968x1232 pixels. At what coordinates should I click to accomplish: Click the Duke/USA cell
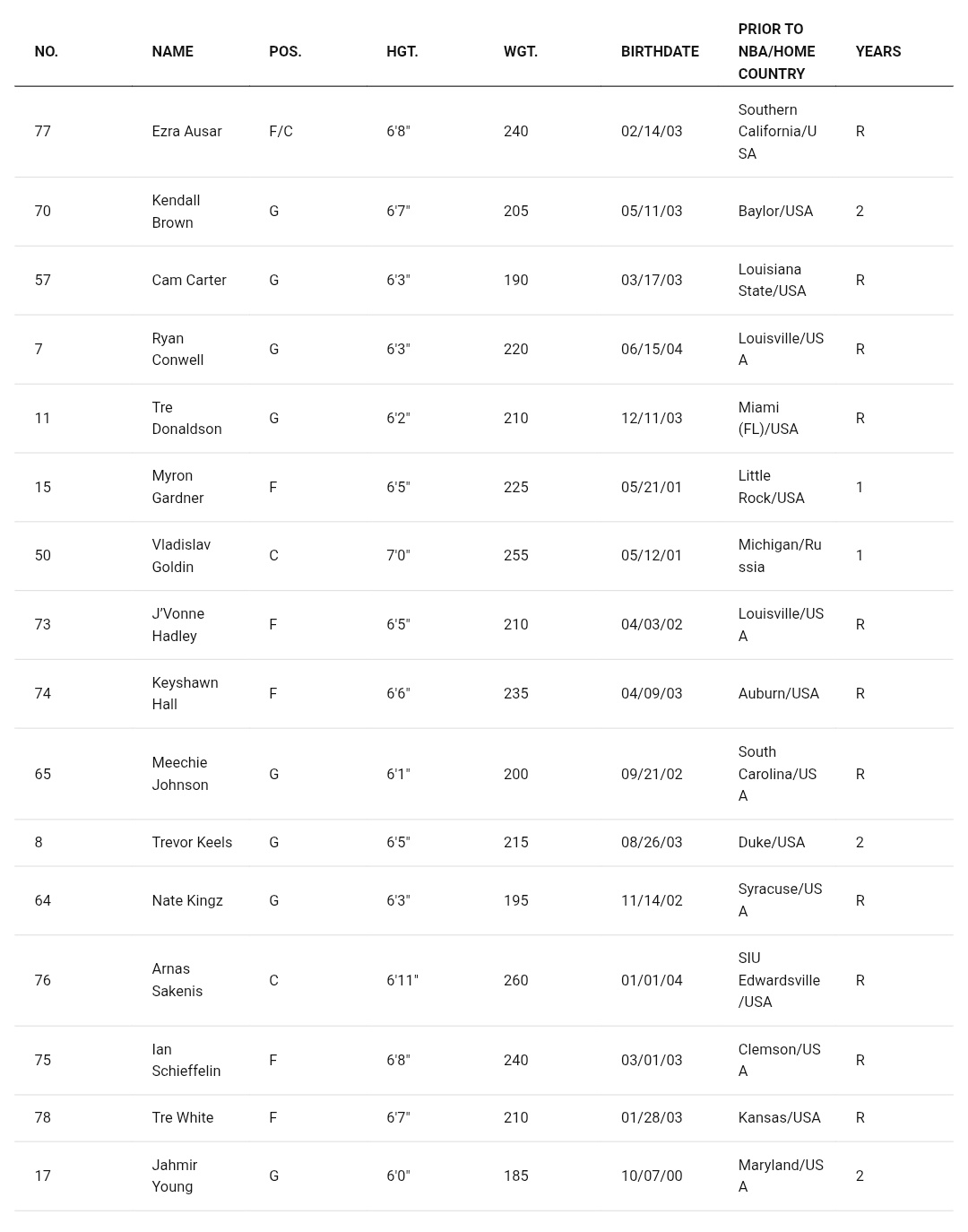[771, 843]
